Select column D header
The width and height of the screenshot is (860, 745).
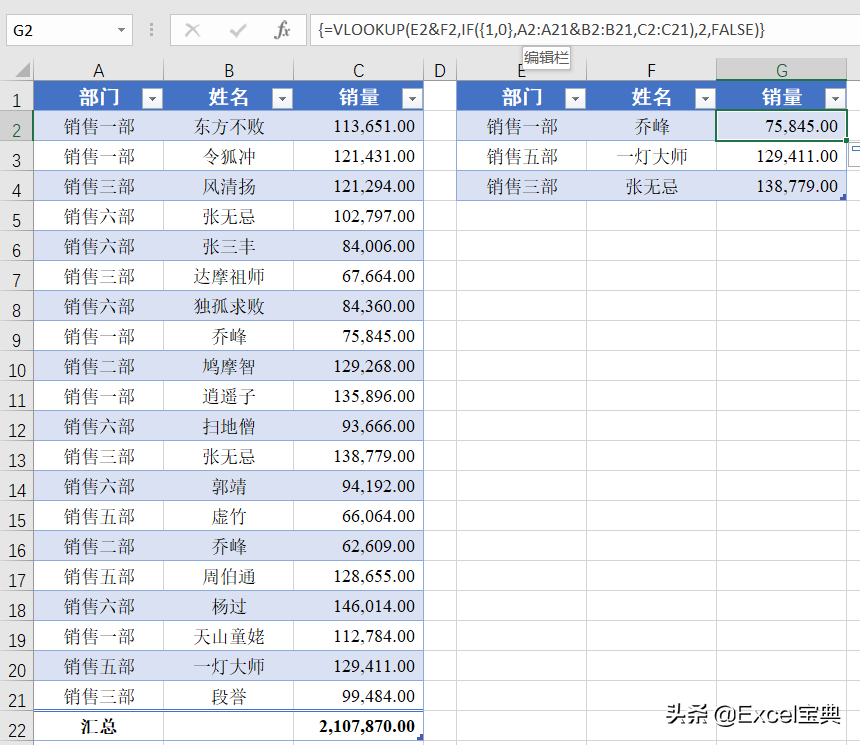pyautogui.click(x=440, y=70)
